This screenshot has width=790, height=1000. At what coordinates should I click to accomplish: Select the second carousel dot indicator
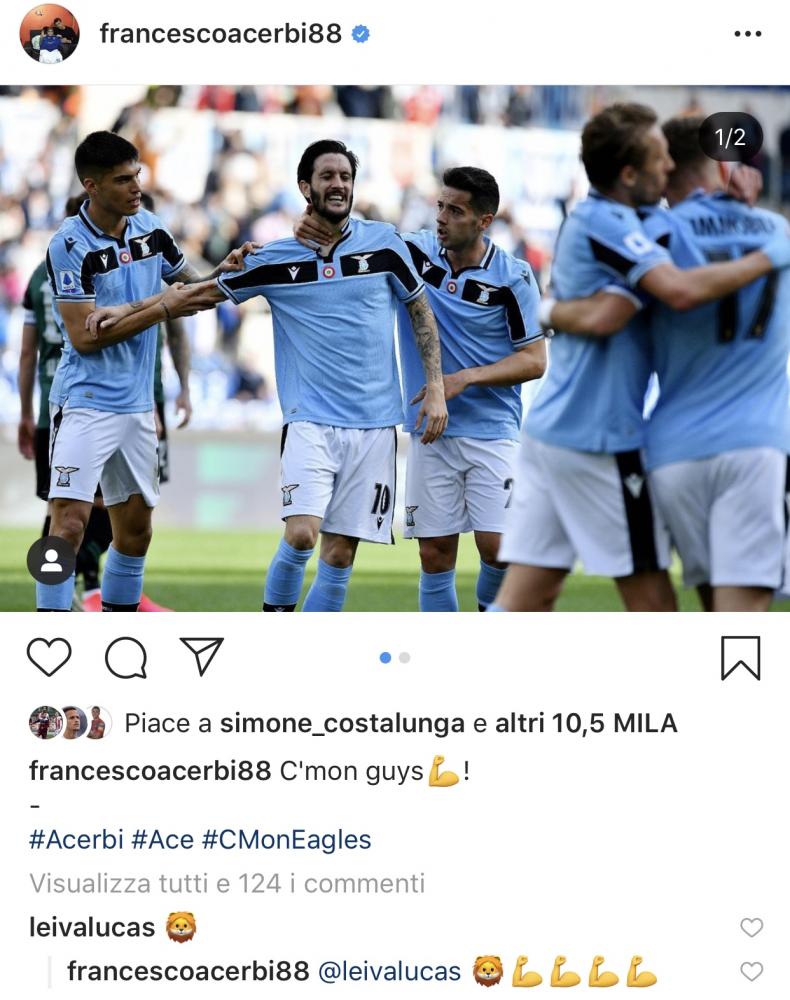[x=404, y=658]
